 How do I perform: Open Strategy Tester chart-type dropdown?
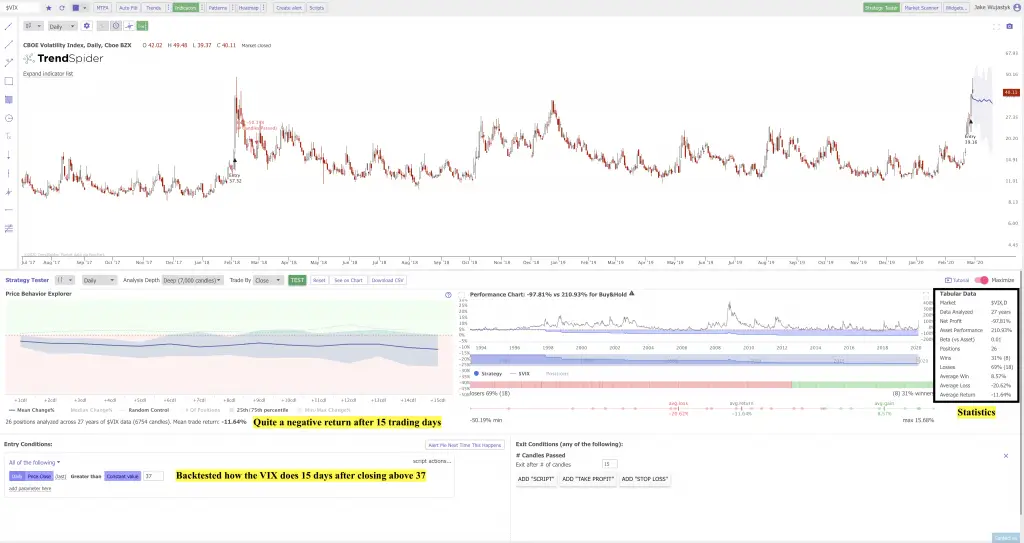[64, 280]
